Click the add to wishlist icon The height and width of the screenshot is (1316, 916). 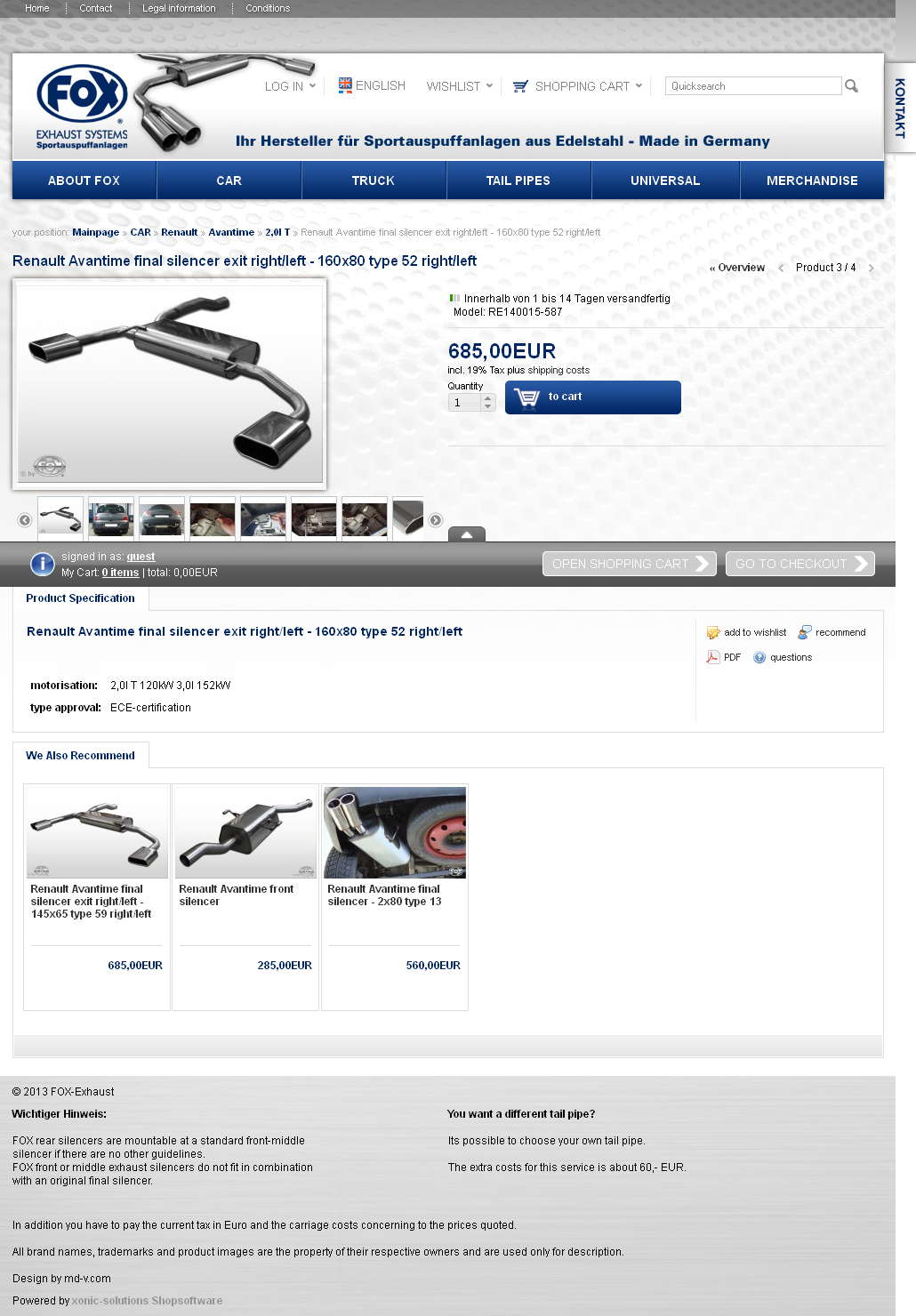click(713, 632)
